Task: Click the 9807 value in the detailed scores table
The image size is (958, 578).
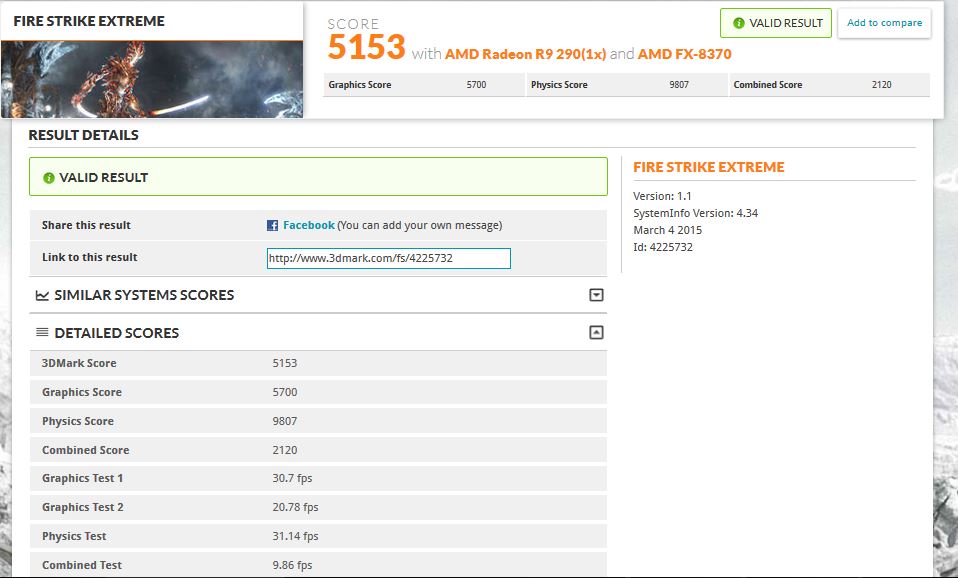Action: point(285,421)
